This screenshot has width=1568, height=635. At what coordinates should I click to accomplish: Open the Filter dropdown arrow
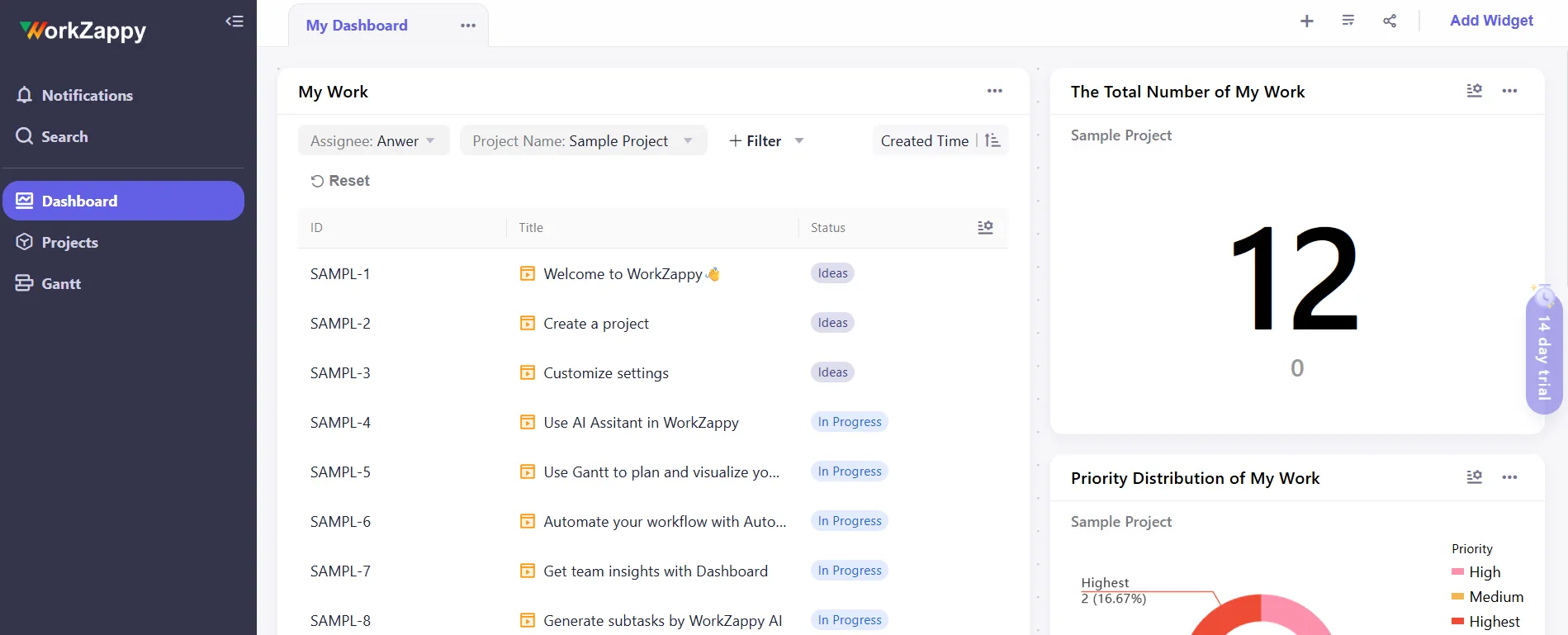click(799, 141)
